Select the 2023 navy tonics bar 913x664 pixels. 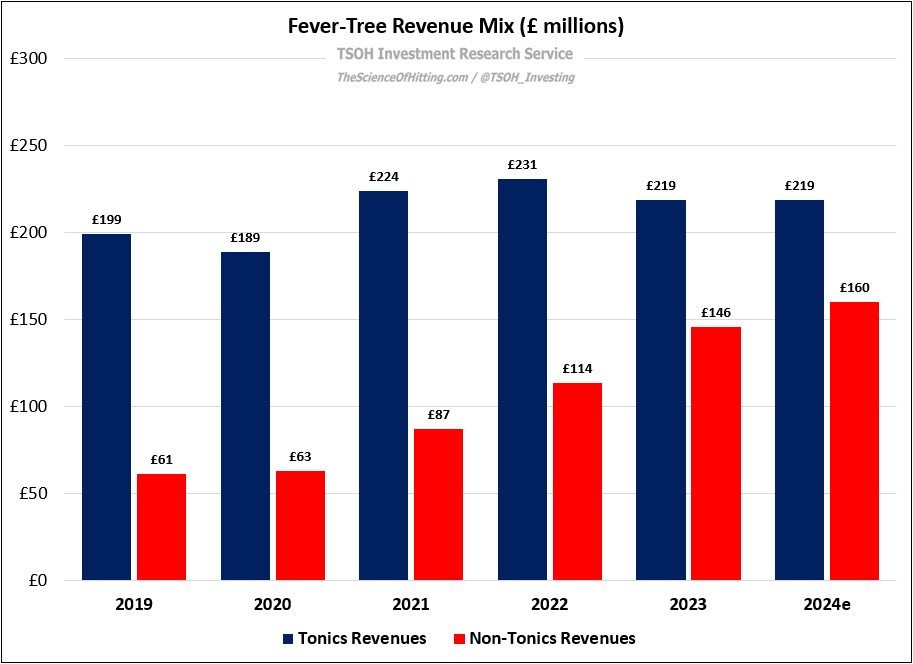click(x=661, y=390)
